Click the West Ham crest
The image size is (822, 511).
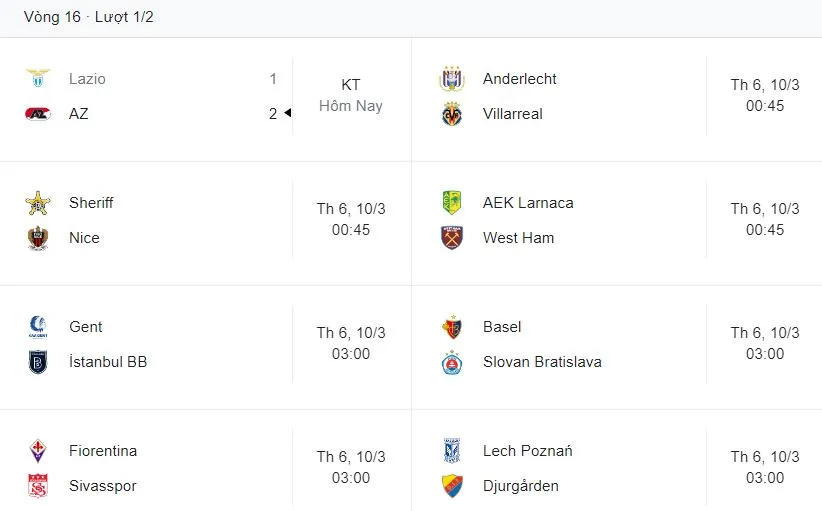pyautogui.click(x=452, y=238)
